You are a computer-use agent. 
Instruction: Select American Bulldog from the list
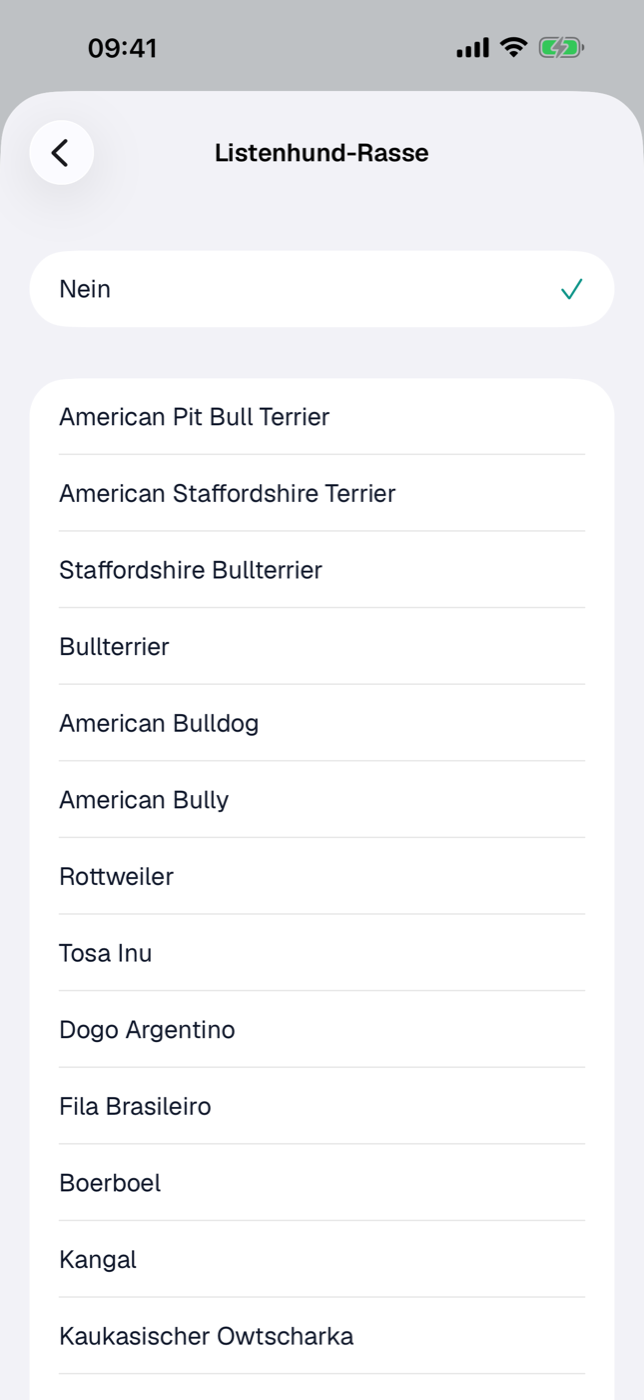[322, 723]
